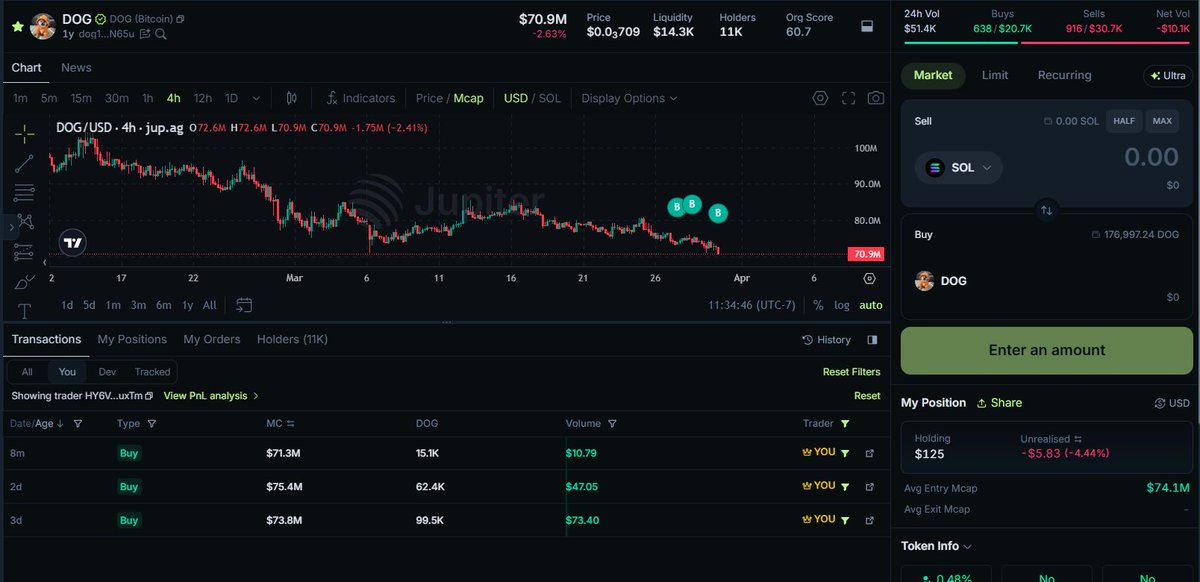The height and width of the screenshot is (582, 1200).
Task: Switch MC column display mode
Action: [x=291, y=424]
